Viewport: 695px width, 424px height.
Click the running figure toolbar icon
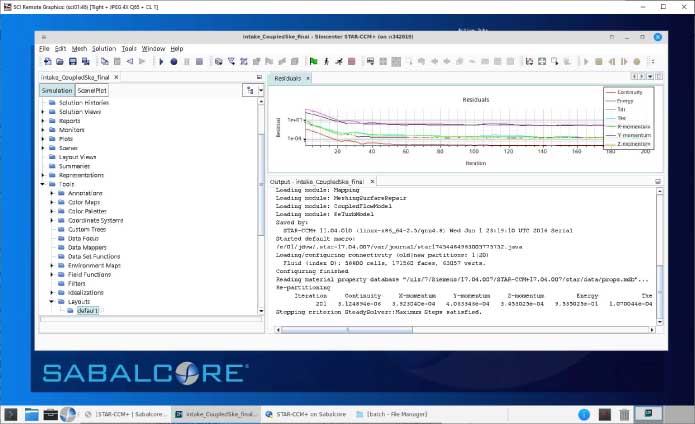[x=339, y=62]
